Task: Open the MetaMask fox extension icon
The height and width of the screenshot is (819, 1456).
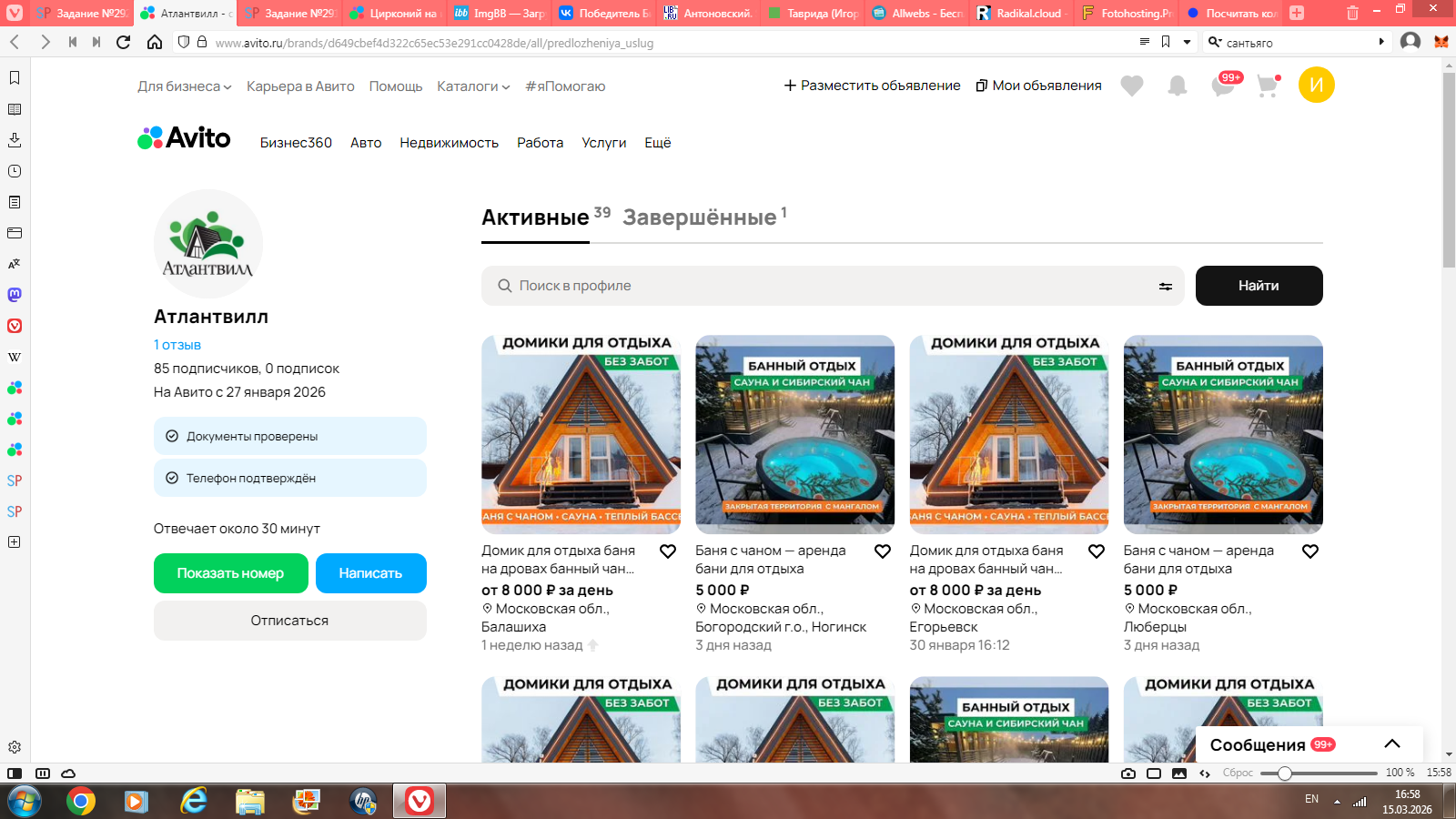Action: coord(1441,42)
